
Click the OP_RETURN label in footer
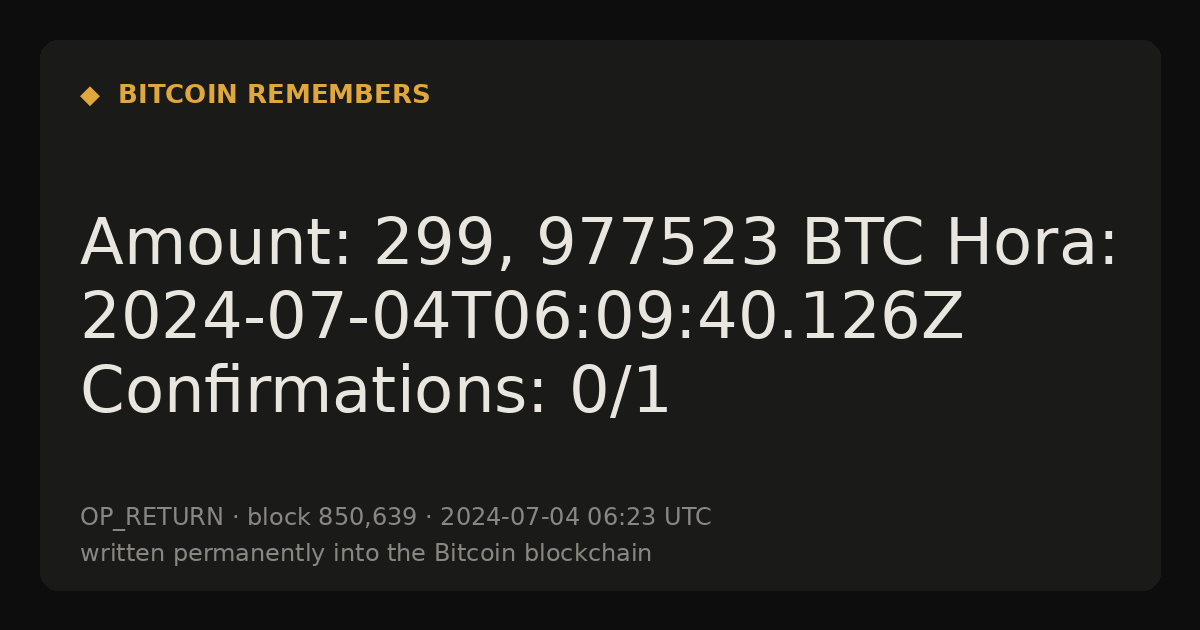click(152, 518)
